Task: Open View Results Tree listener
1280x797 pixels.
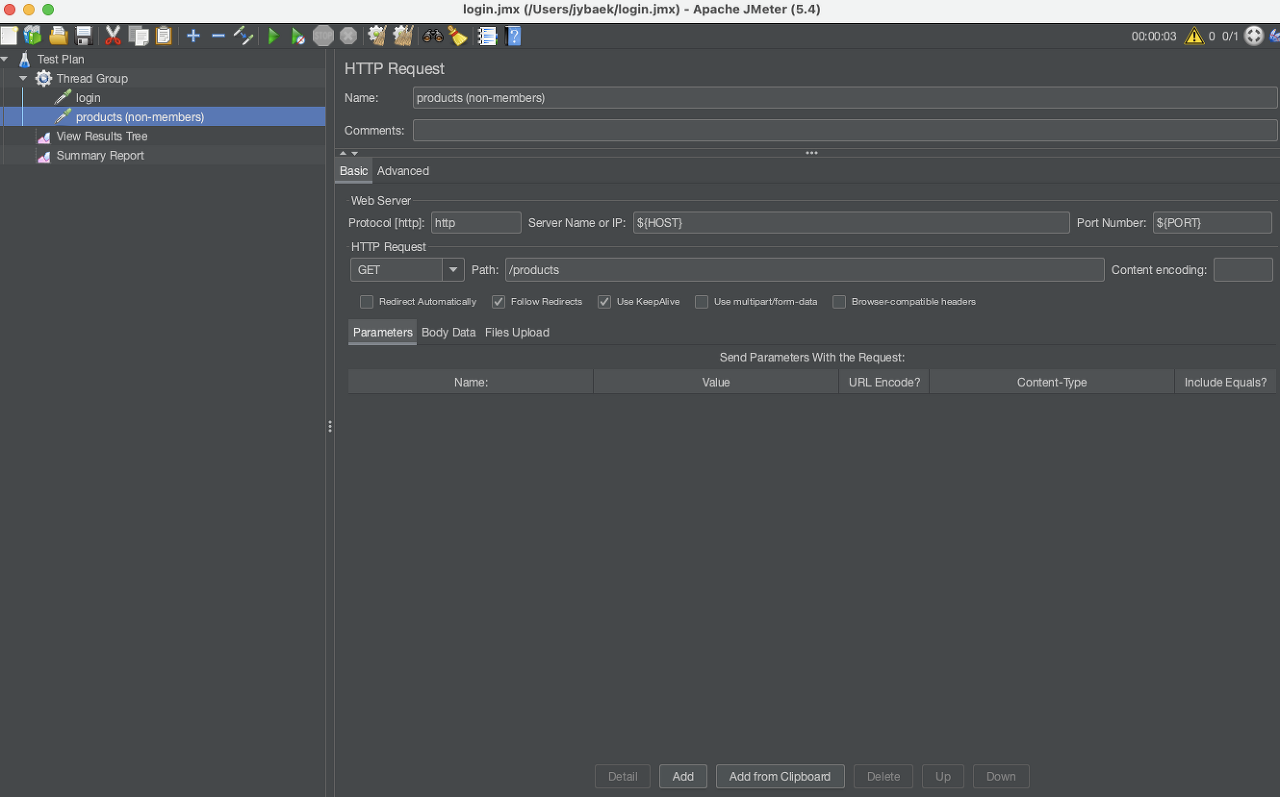Action: tap(102, 136)
